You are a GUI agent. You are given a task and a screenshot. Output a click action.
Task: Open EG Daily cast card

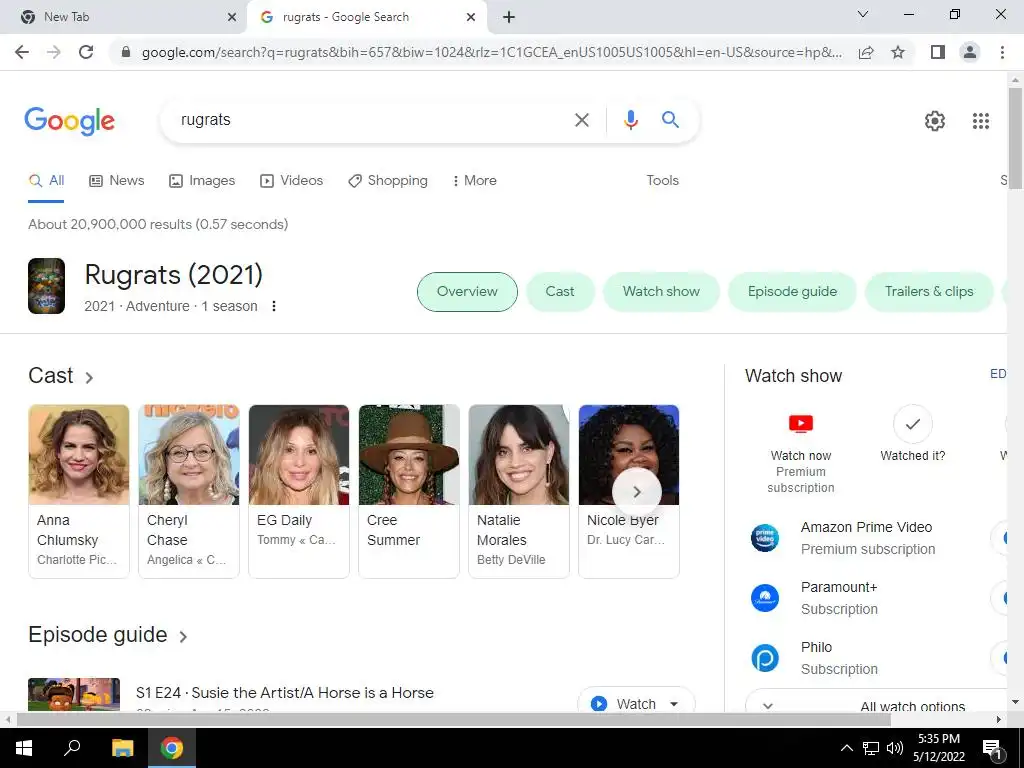pyautogui.click(x=299, y=491)
